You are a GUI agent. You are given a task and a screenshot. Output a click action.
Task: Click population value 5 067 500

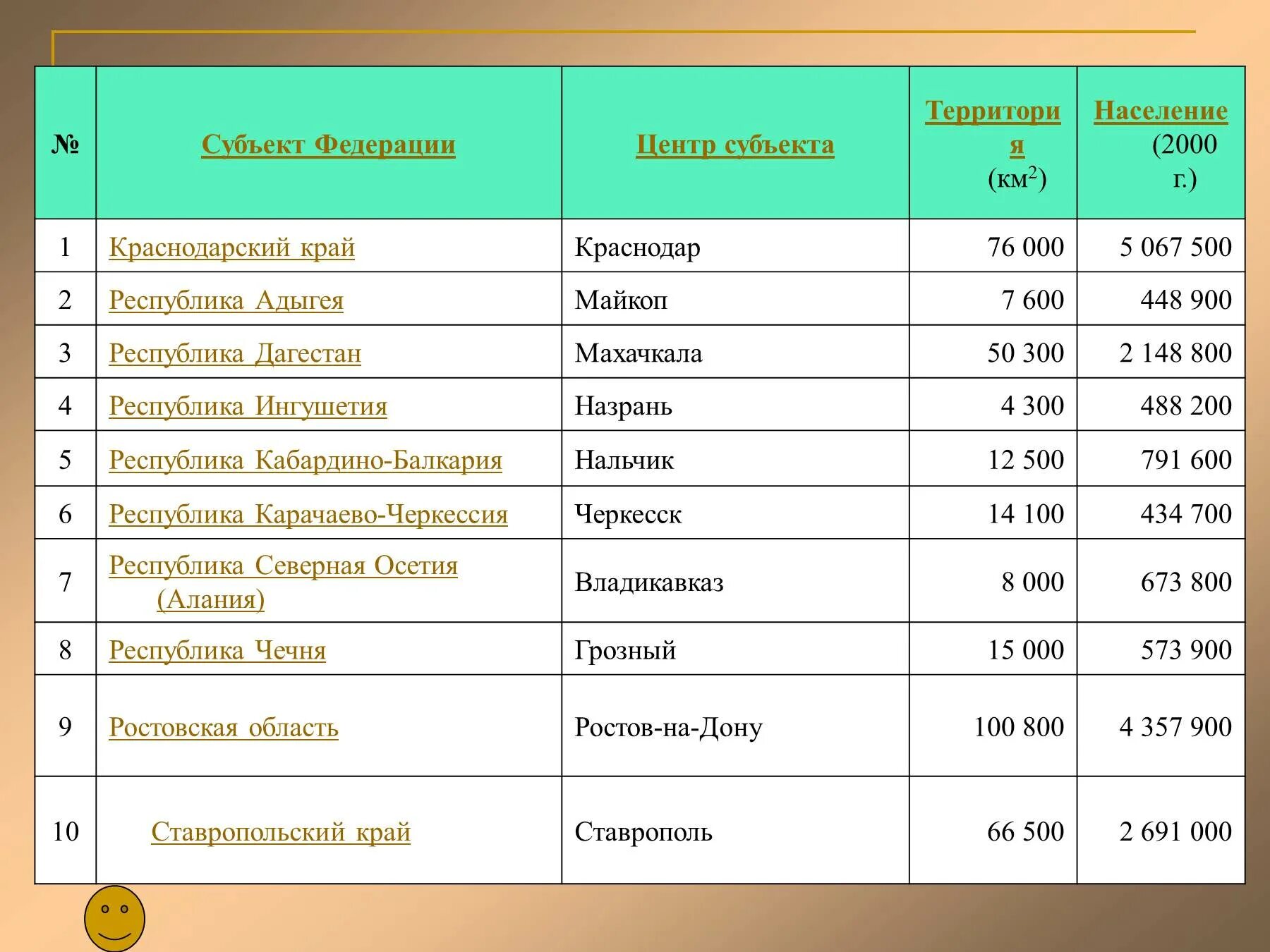click(1175, 247)
